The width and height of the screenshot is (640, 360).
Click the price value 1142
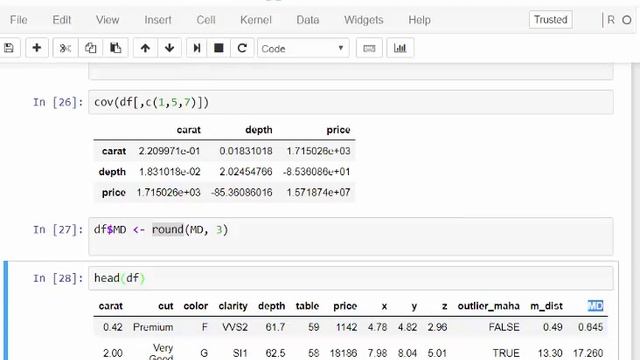point(347,327)
